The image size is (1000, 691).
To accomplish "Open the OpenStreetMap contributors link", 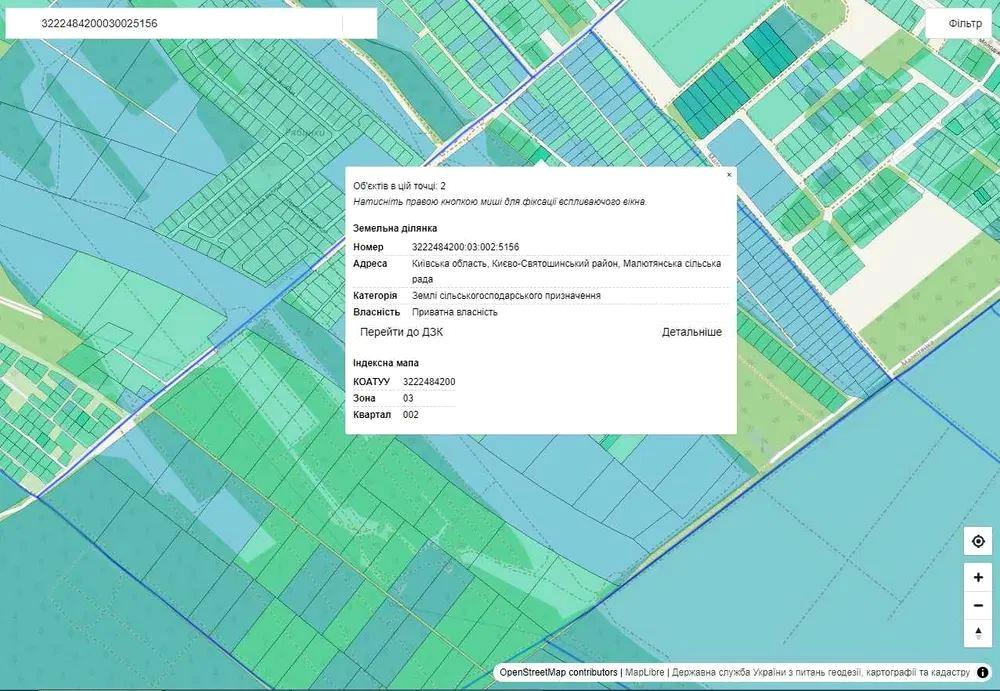I will click(558, 673).
